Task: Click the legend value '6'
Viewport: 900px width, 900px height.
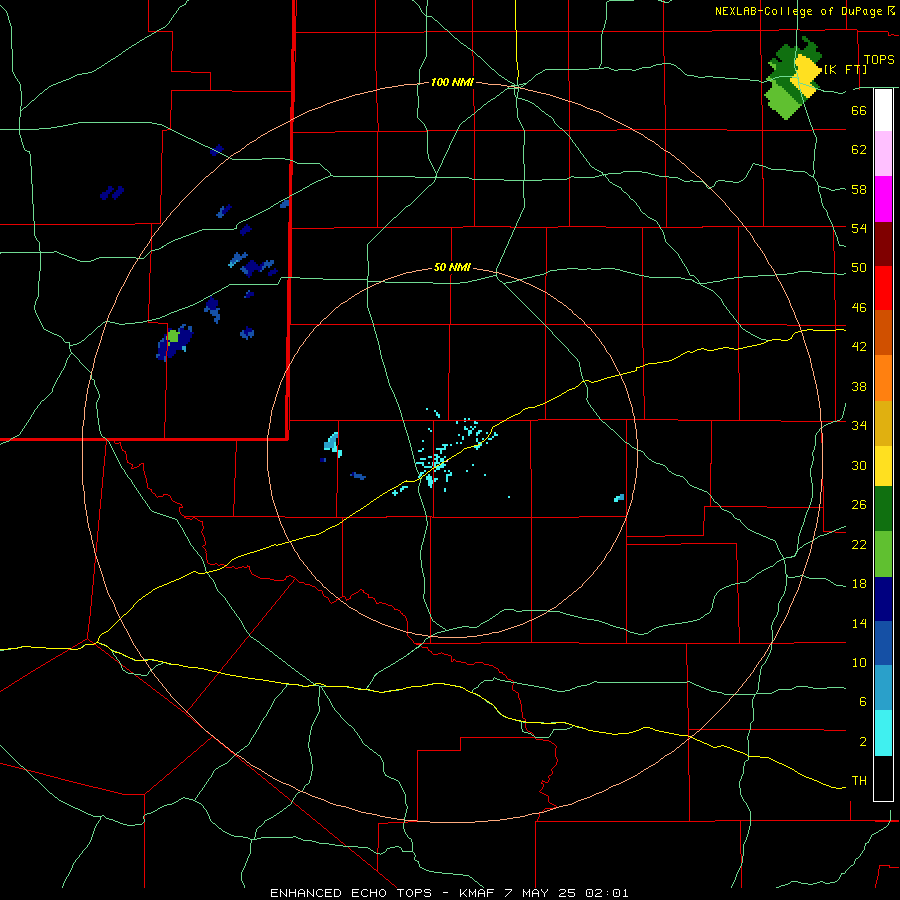Action: pyautogui.click(x=863, y=702)
